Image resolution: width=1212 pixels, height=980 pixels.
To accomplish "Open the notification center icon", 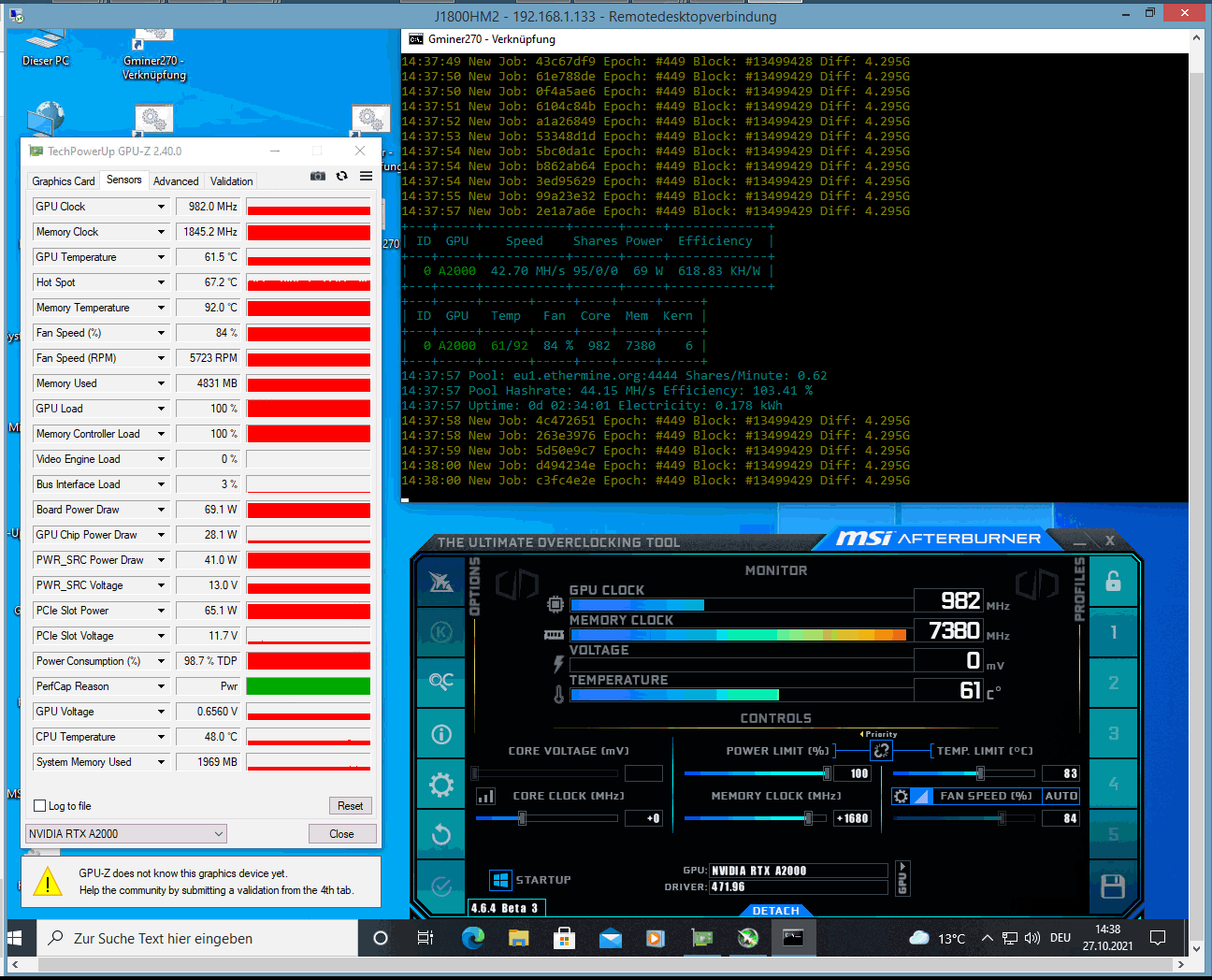I will pos(1158,938).
